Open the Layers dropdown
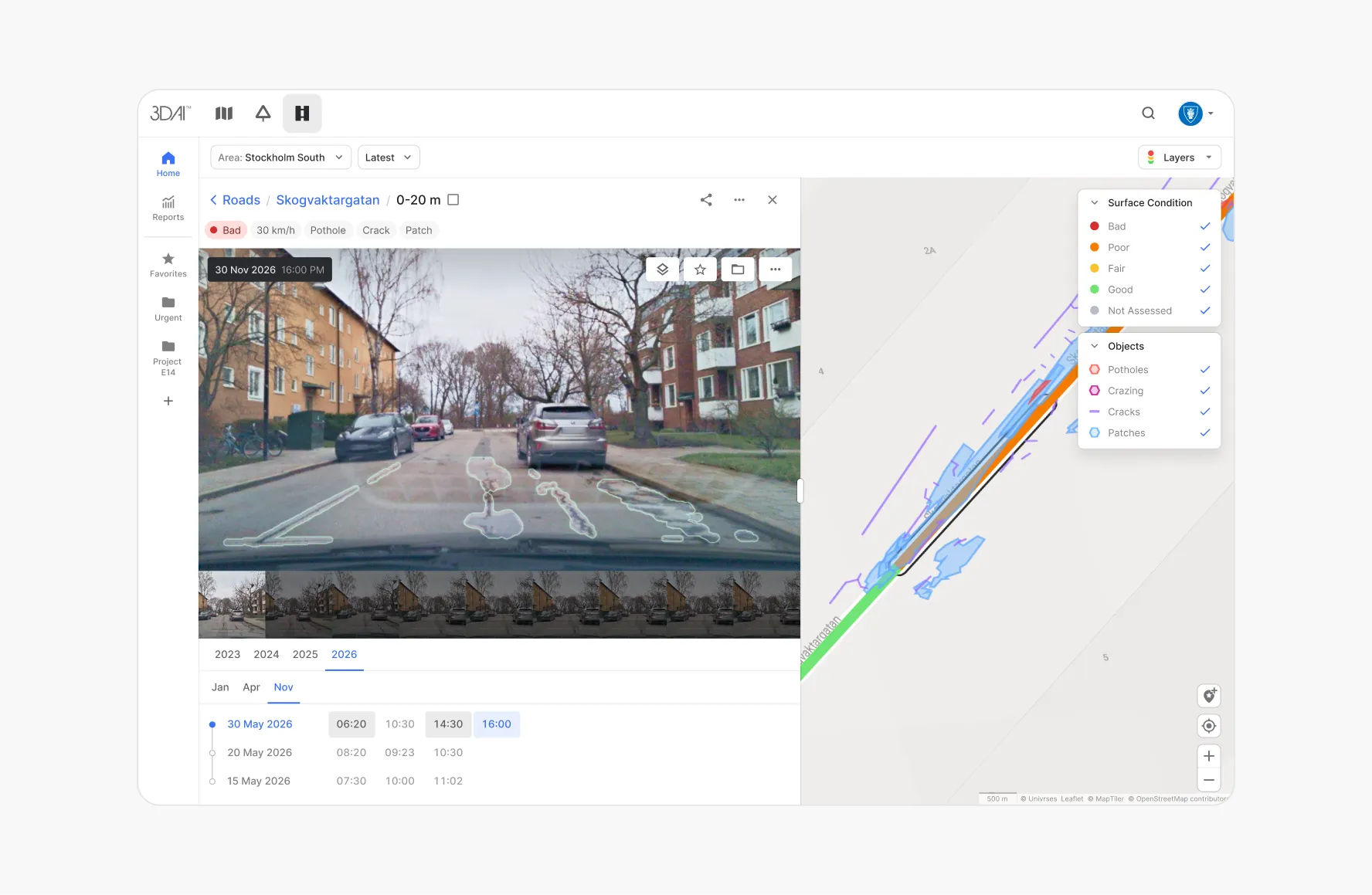Screen dimensions: 1372x895 [x=1180, y=158]
